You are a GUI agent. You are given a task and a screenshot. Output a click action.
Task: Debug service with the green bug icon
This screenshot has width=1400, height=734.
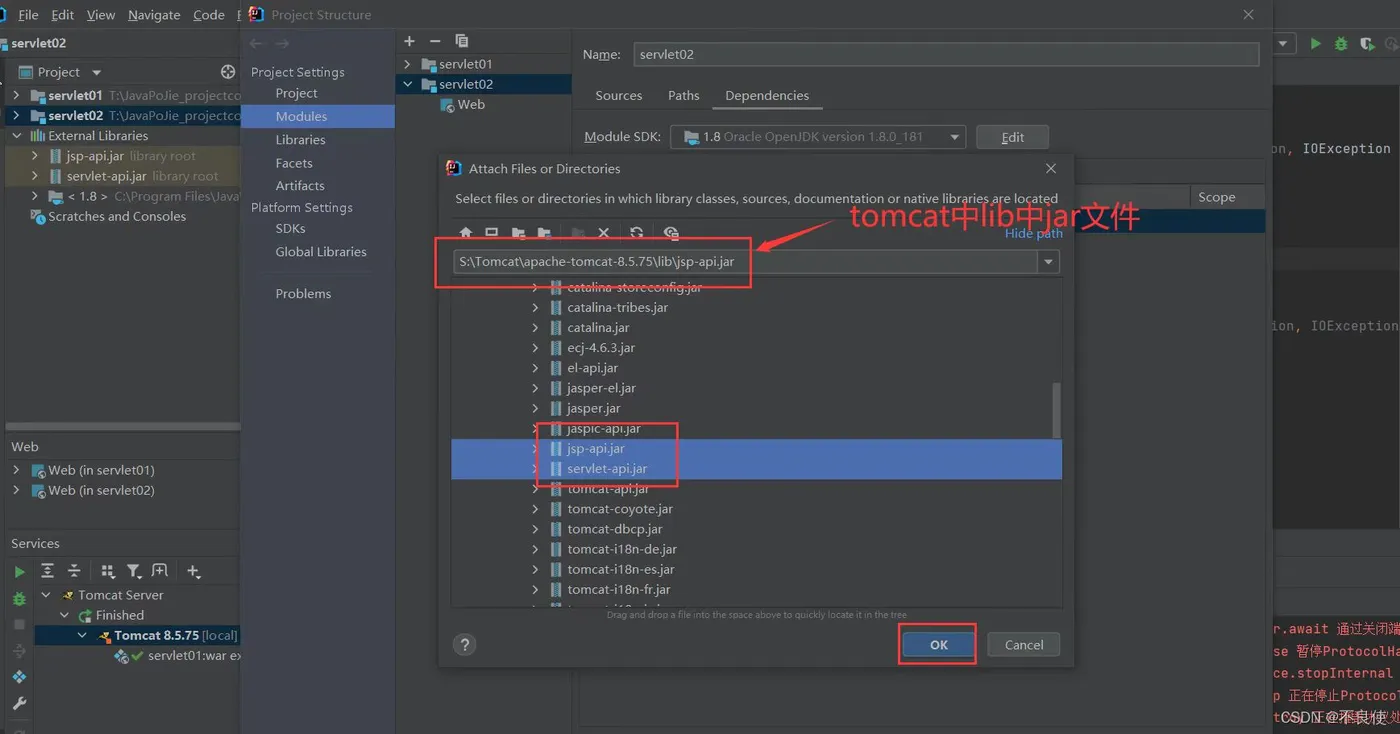click(19, 598)
